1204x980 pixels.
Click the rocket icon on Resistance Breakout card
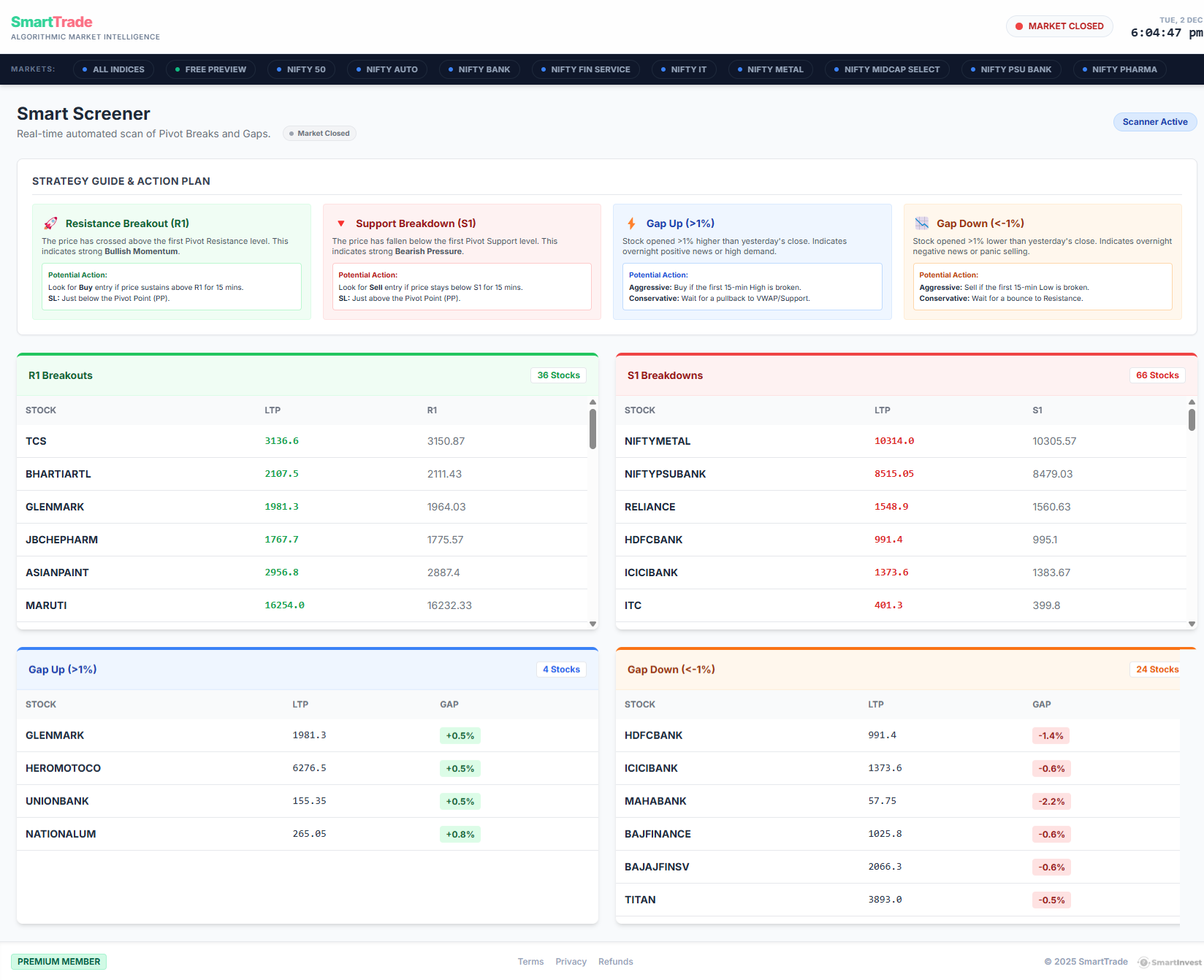coord(50,223)
